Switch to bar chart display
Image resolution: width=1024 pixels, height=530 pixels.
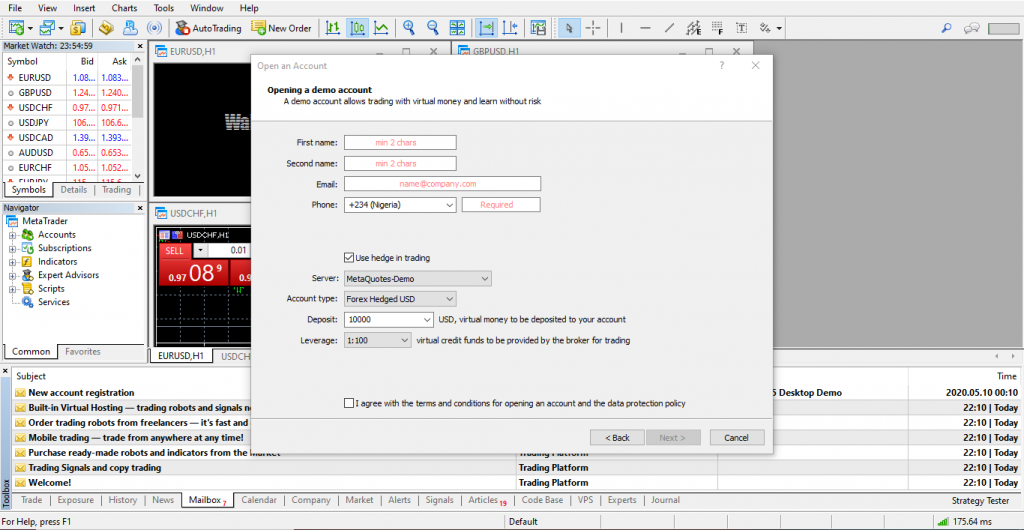coord(334,28)
